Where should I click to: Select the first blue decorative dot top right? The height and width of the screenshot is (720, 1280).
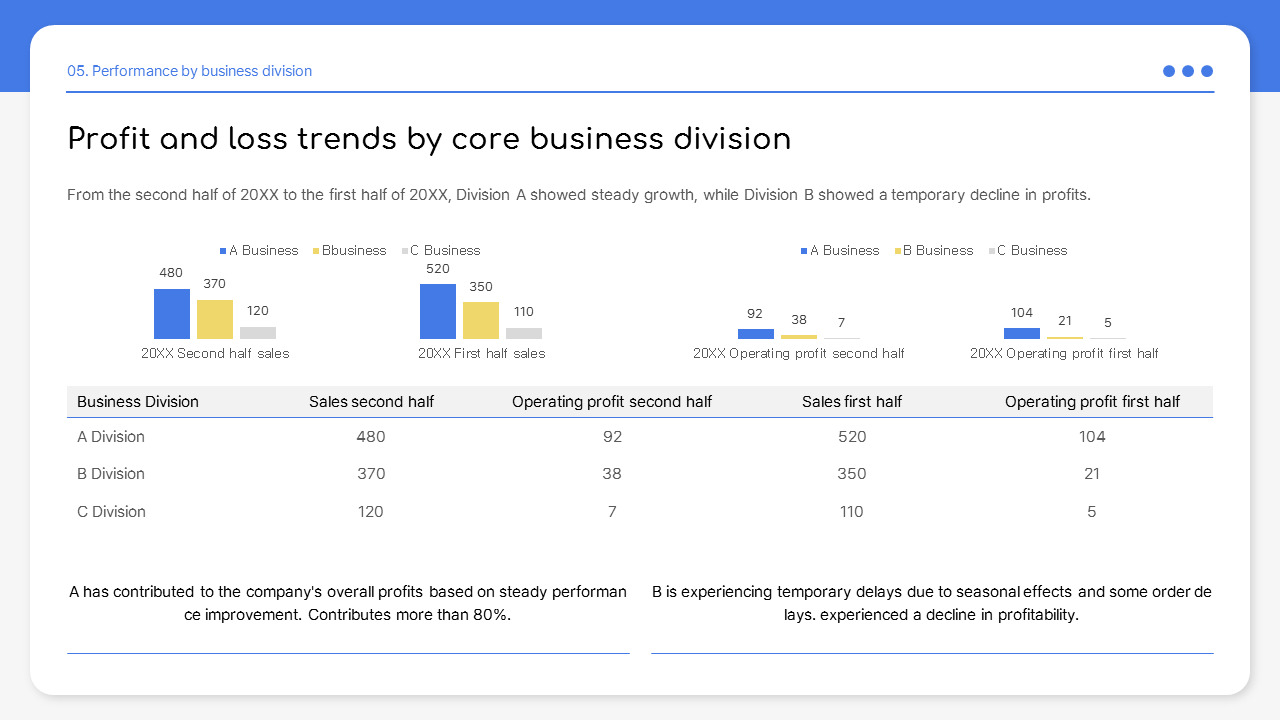click(1168, 71)
